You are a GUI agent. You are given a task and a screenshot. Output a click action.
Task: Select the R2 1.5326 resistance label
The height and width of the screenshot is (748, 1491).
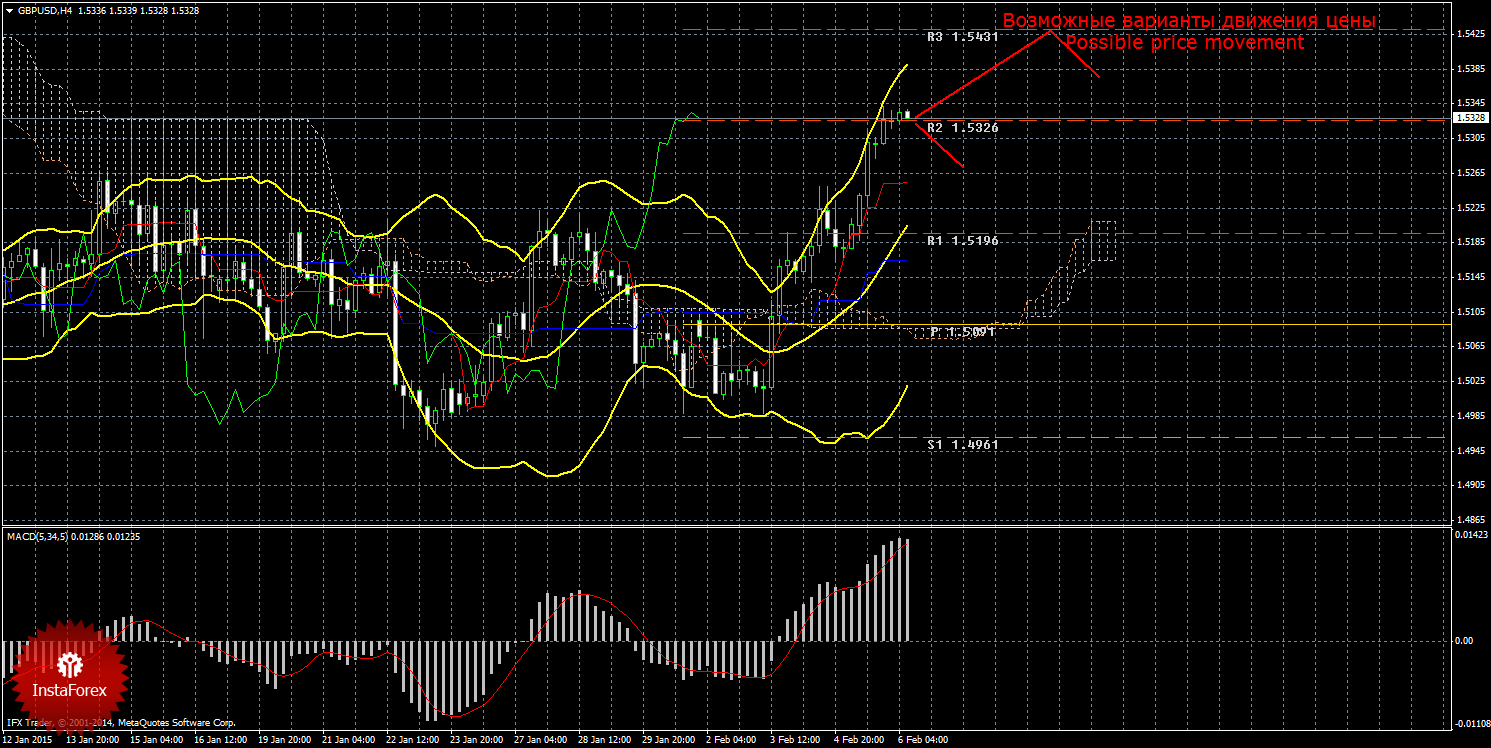pos(963,128)
